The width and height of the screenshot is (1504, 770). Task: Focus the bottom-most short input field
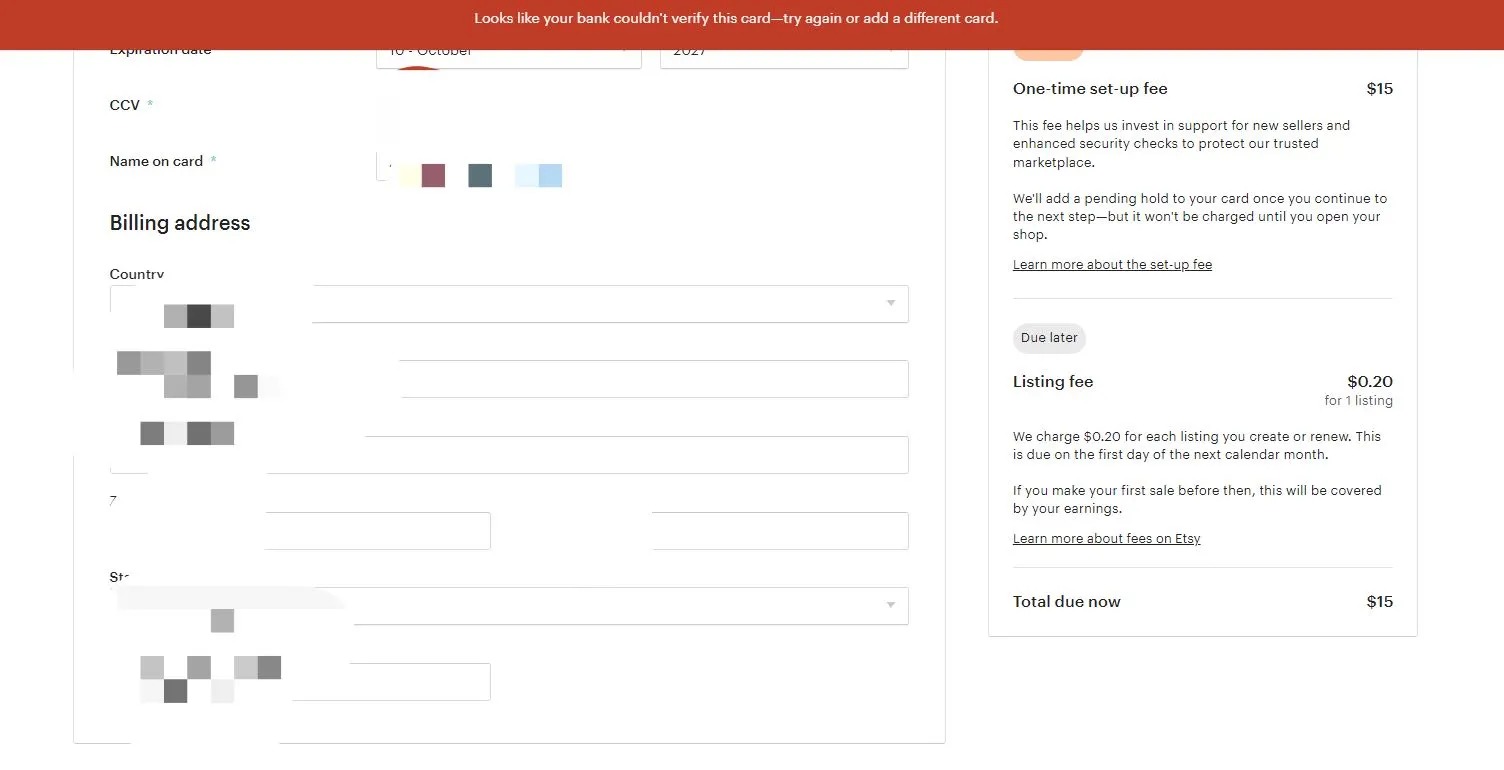click(300, 682)
